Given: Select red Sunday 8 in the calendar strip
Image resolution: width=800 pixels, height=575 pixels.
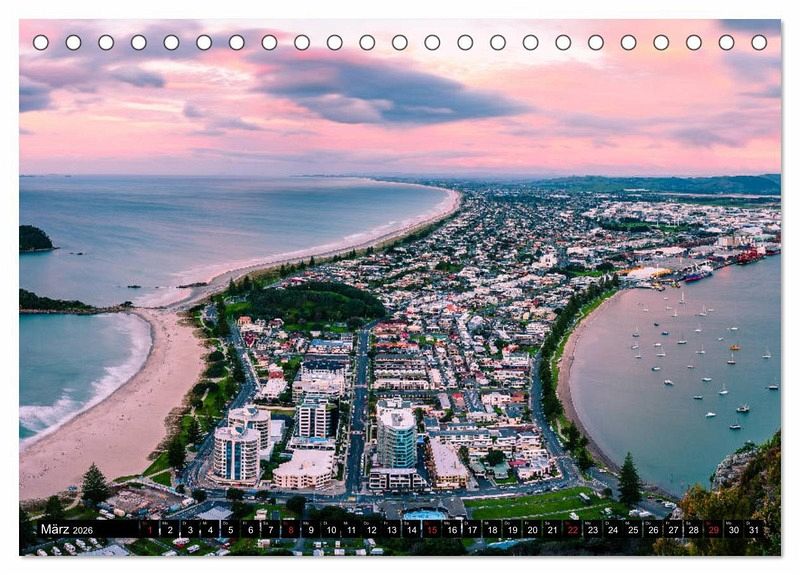Looking at the screenshot, I should (x=291, y=529).
